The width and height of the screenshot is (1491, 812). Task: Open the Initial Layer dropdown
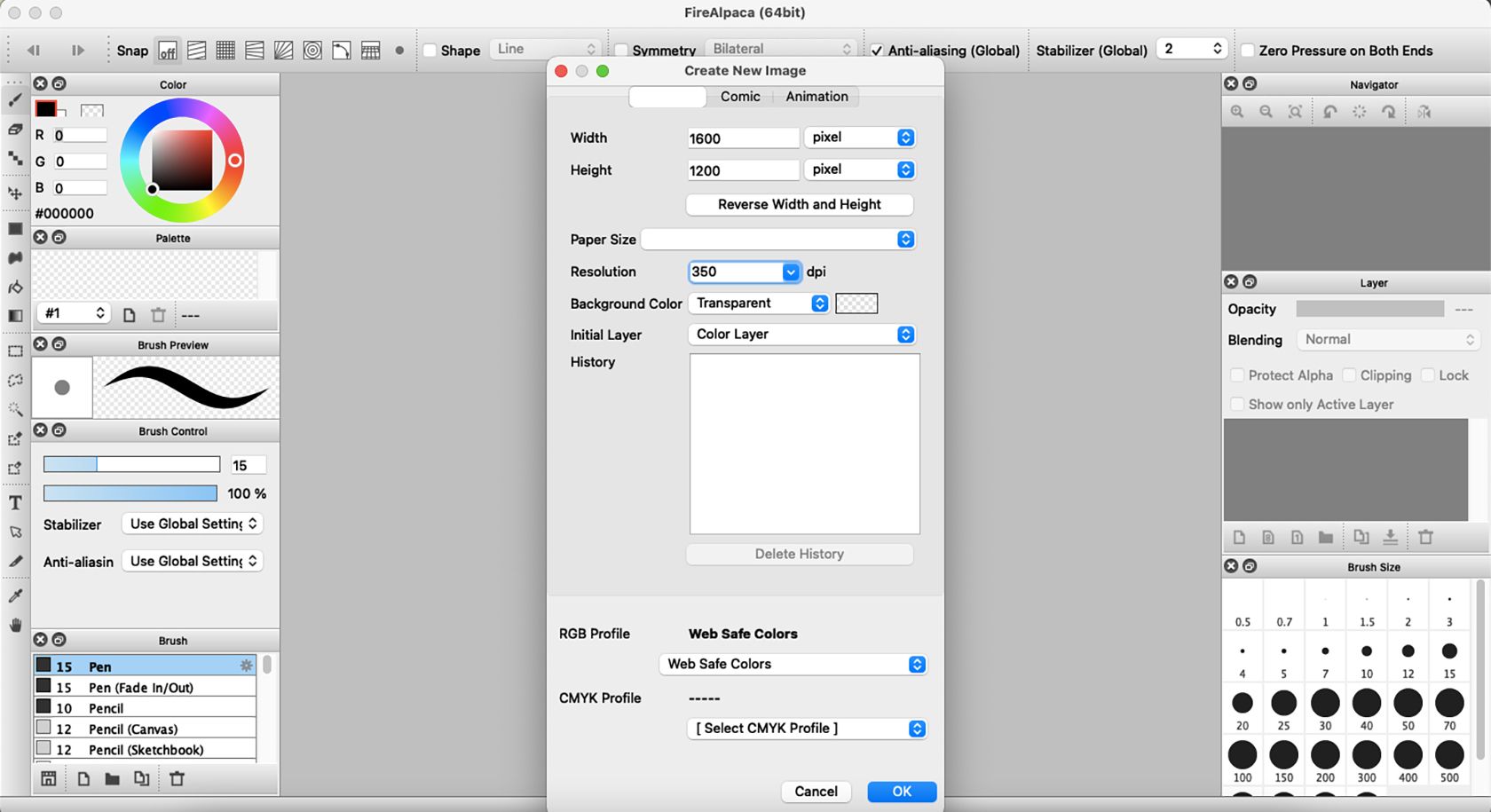point(801,335)
